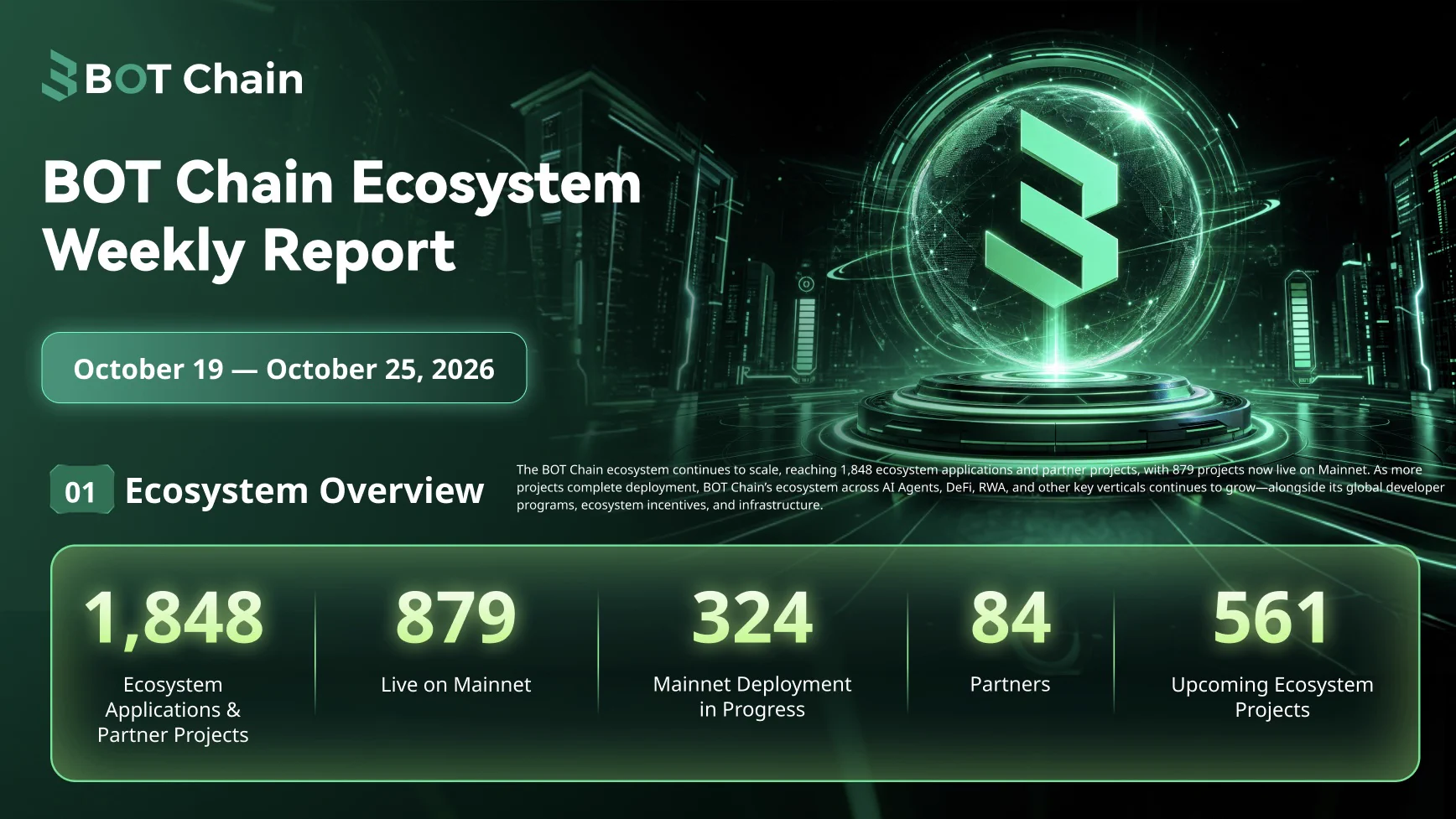Click the Upcoming Ecosystem Projects label

[1272, 697]
